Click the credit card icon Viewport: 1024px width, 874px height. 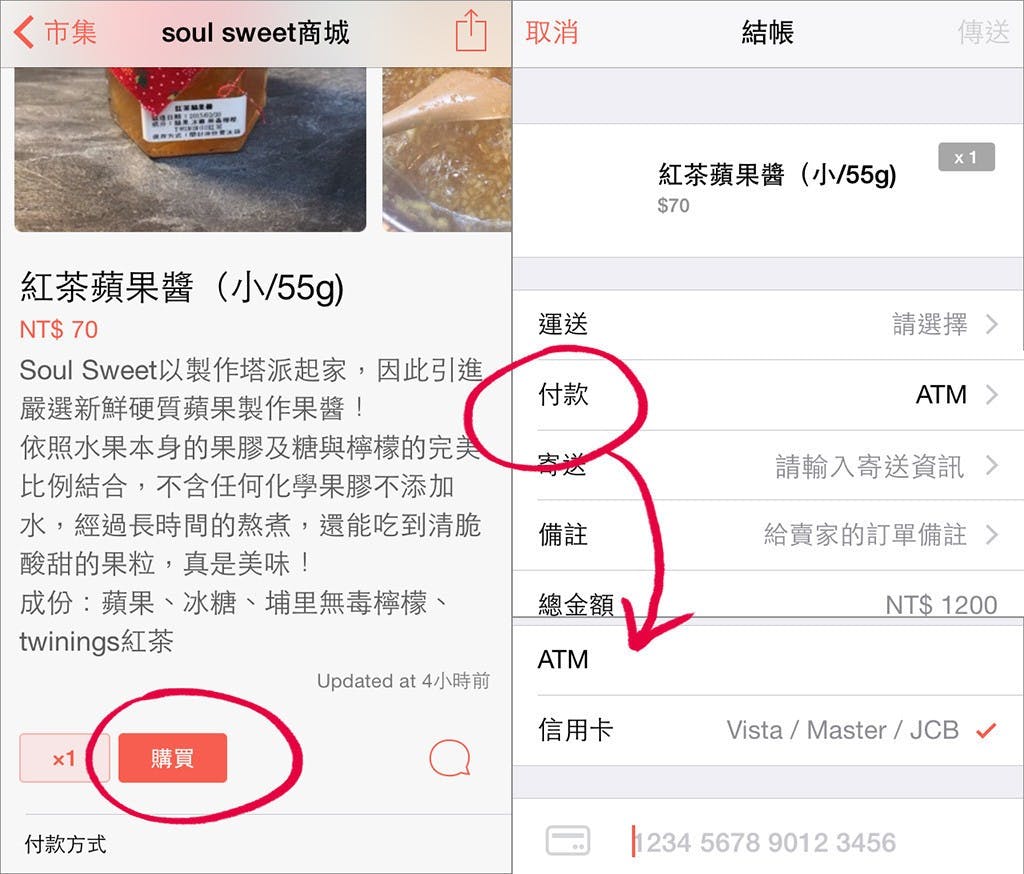[568, 841]
